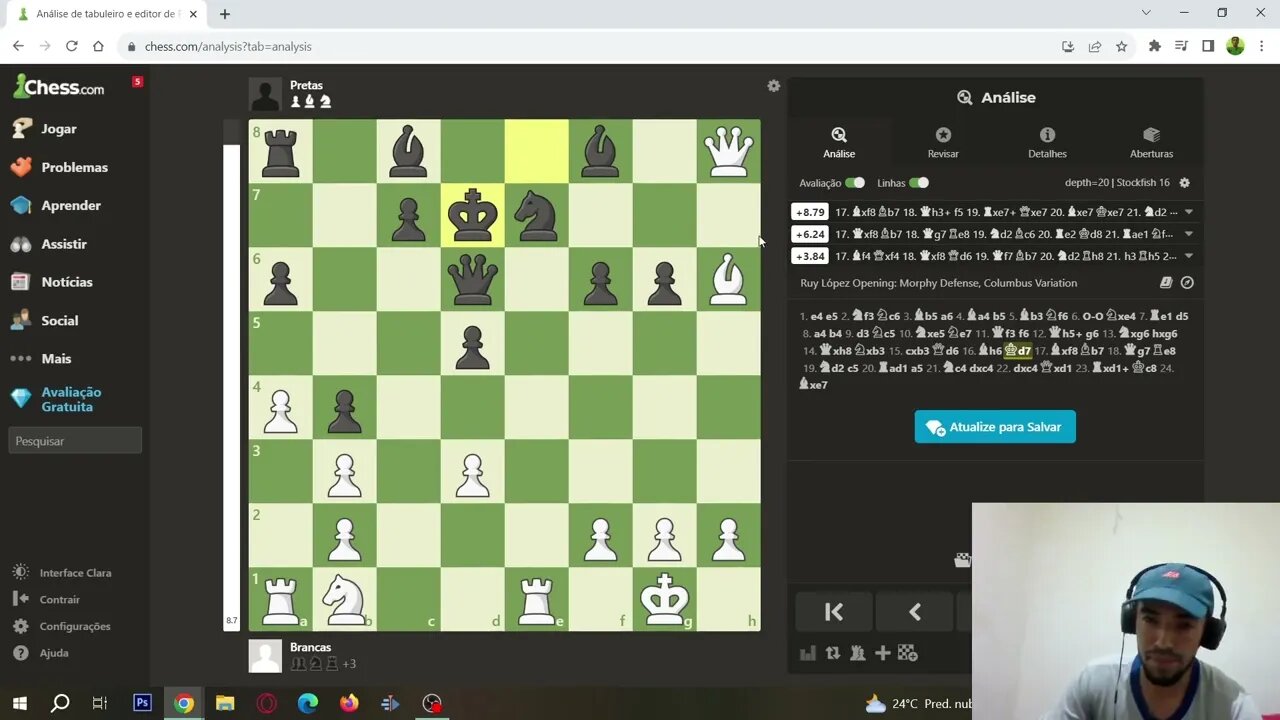Click the Chess.com logo
Image resolution: width=1280 pixels, height=720 pixels.
coord(58,87)
